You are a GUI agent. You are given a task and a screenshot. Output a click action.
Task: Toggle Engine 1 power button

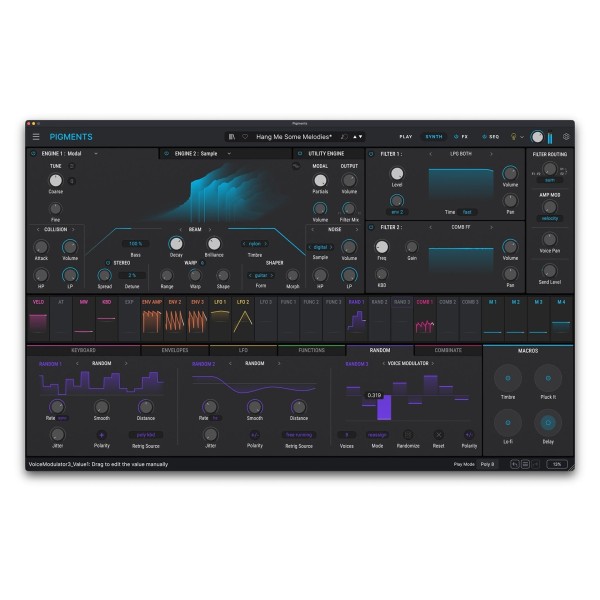33,153
